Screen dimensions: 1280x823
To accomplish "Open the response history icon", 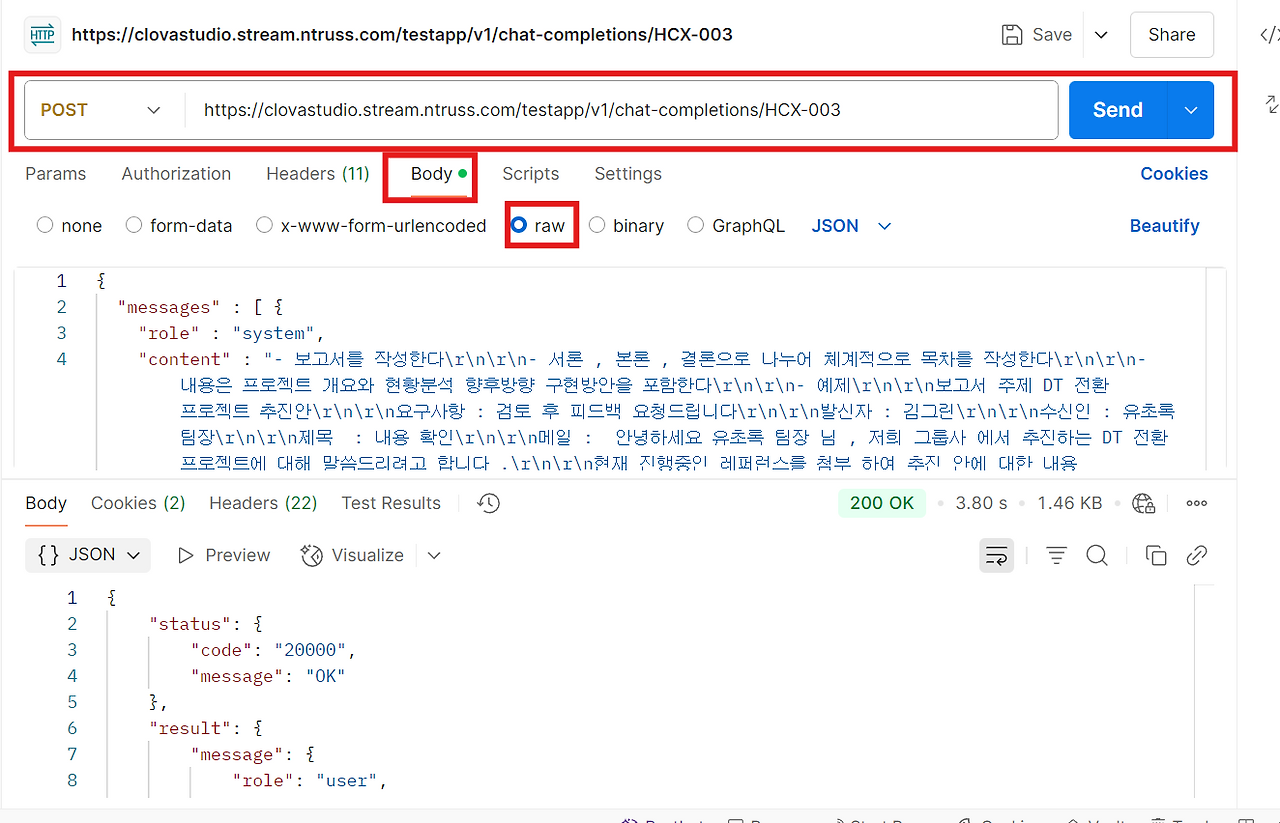I will 488,503.
